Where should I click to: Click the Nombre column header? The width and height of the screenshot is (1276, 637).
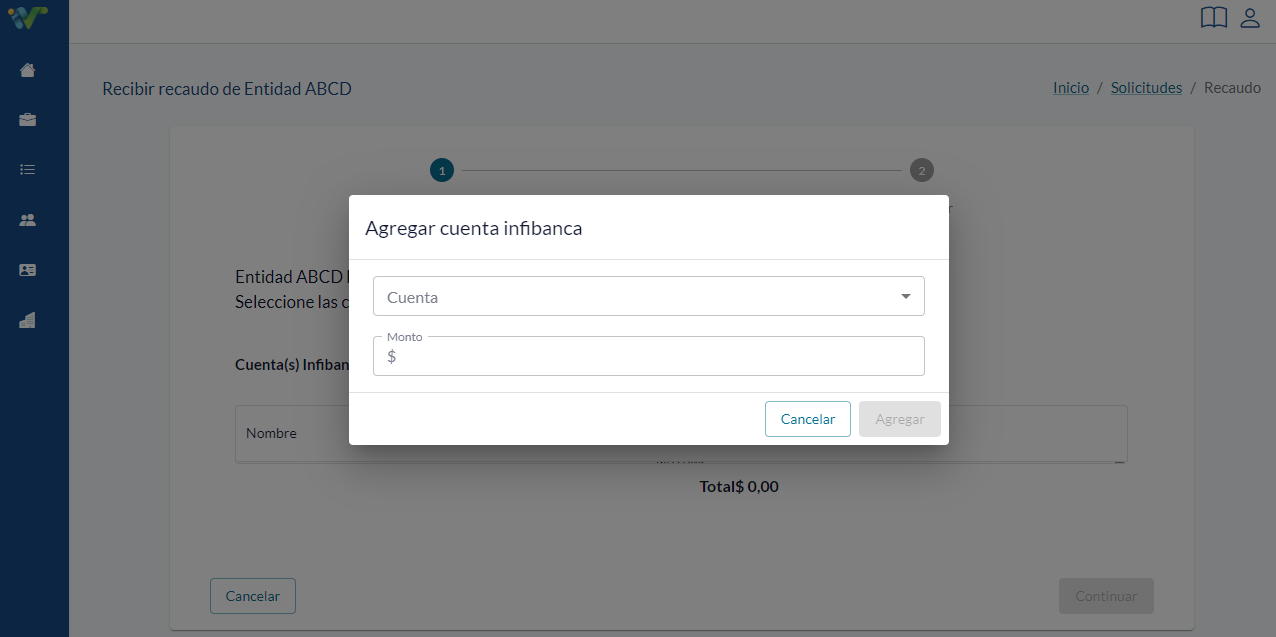[x=271, y=433]
